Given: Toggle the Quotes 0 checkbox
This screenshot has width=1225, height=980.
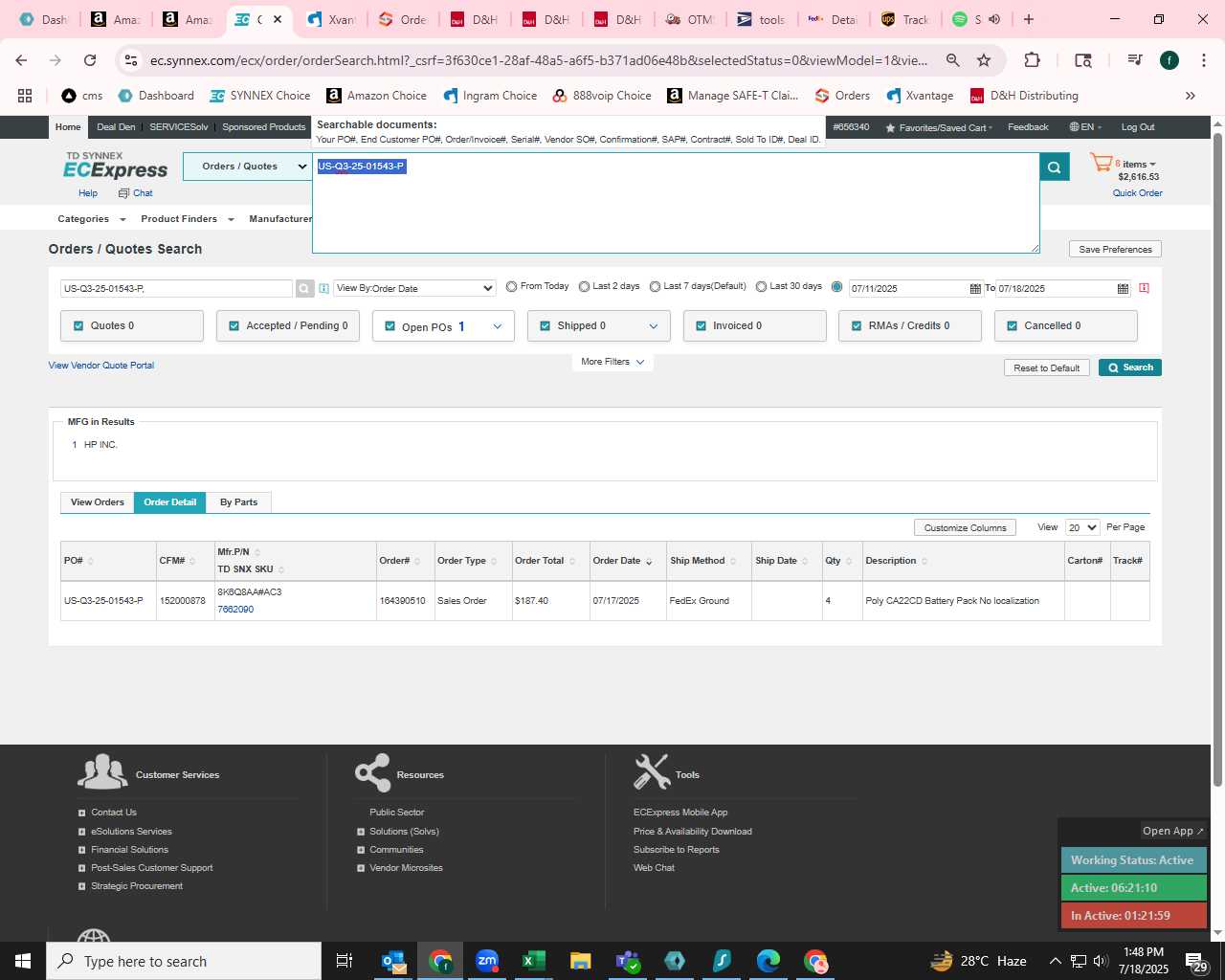Looking at the screenshot, I should tap(78, 326).
